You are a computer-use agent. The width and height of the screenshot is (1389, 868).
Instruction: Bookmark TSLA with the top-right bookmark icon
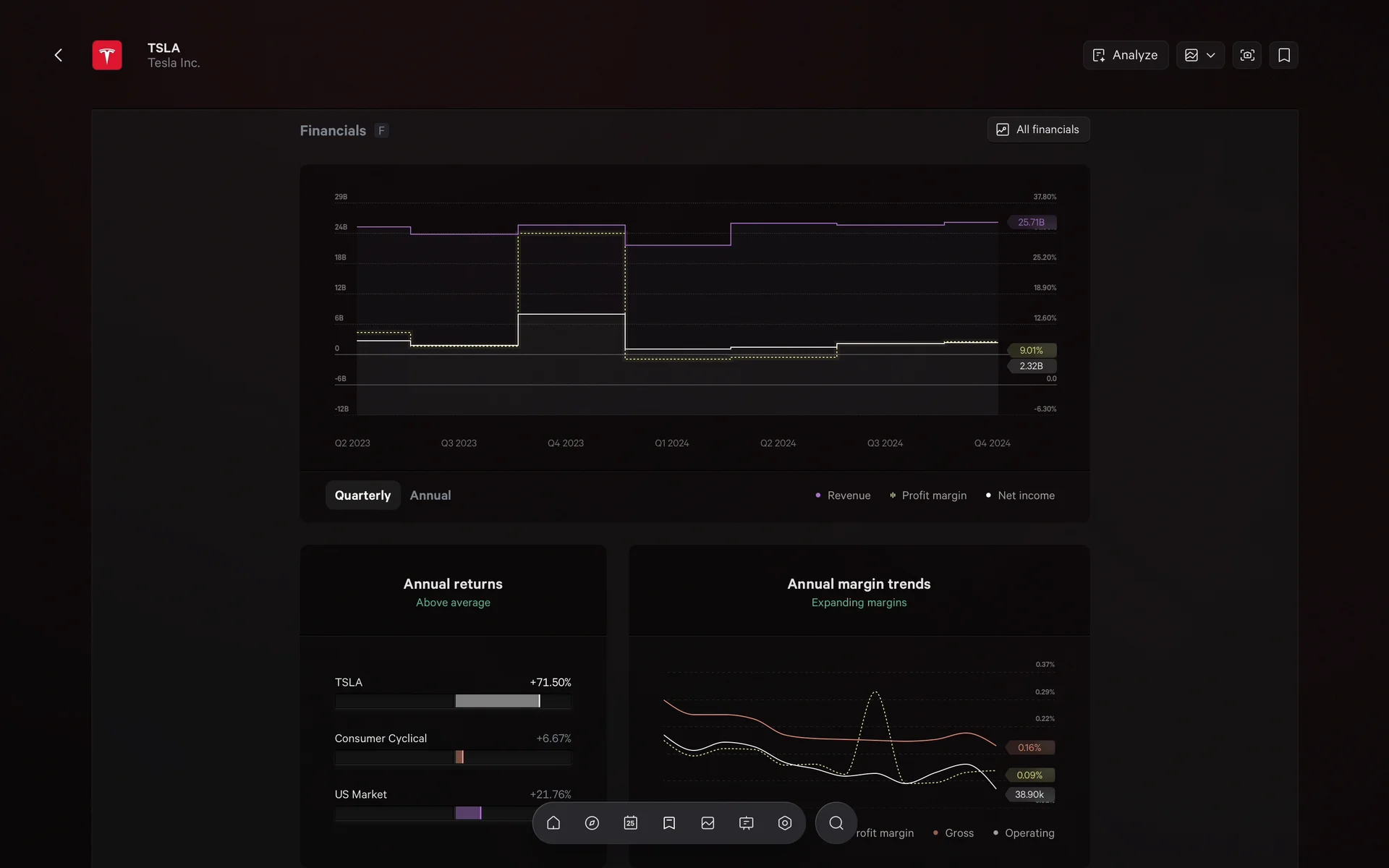coord(1284,55)
